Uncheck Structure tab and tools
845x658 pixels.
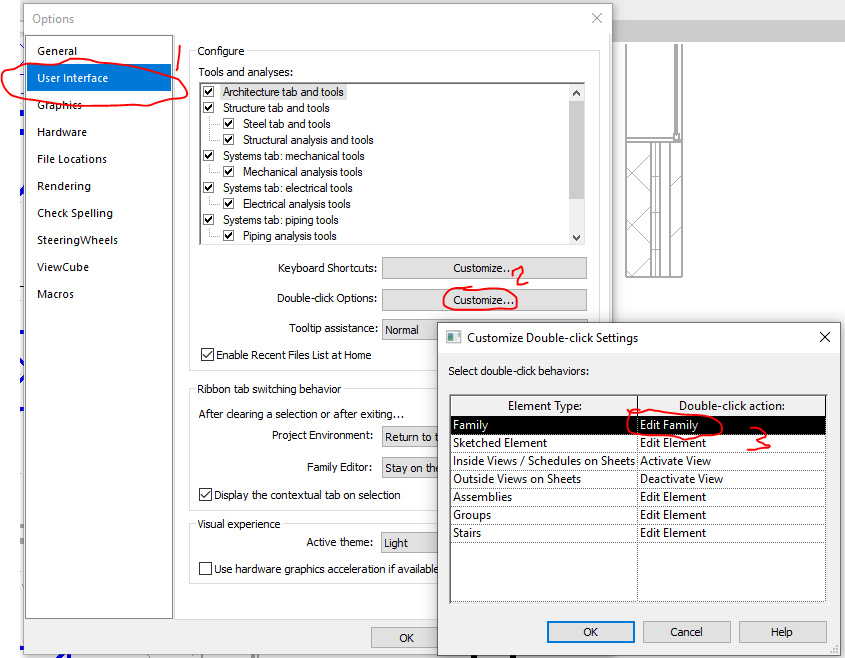tap(208, 107)
